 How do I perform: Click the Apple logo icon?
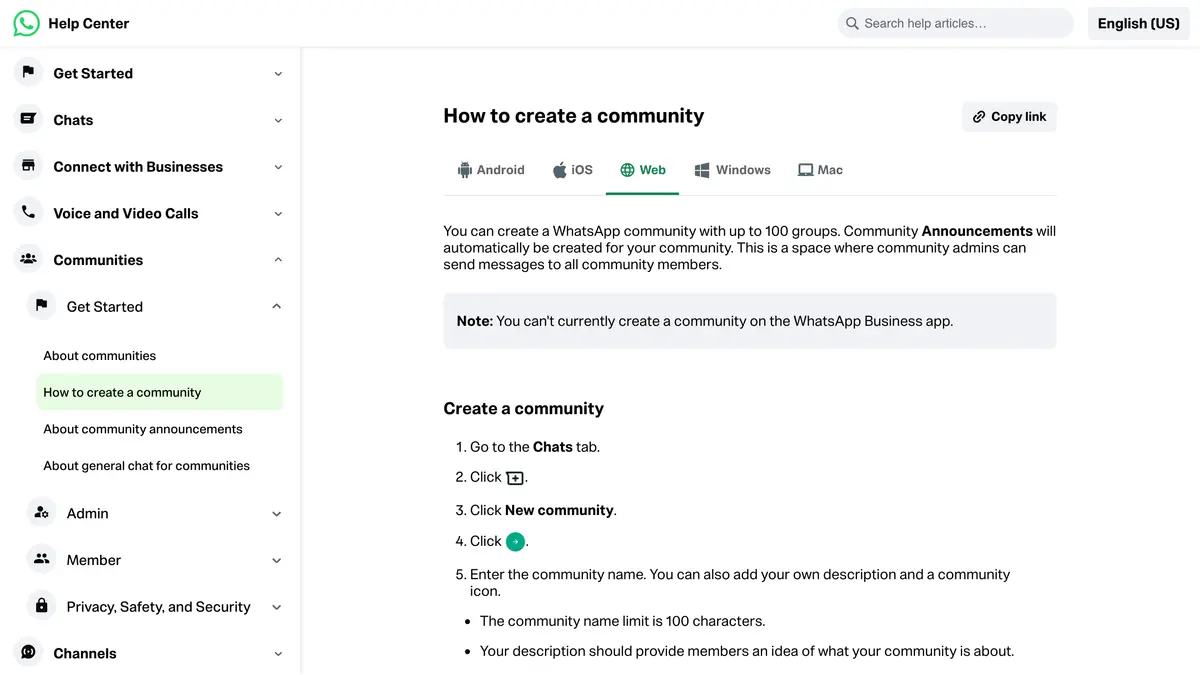coord(560,170)
